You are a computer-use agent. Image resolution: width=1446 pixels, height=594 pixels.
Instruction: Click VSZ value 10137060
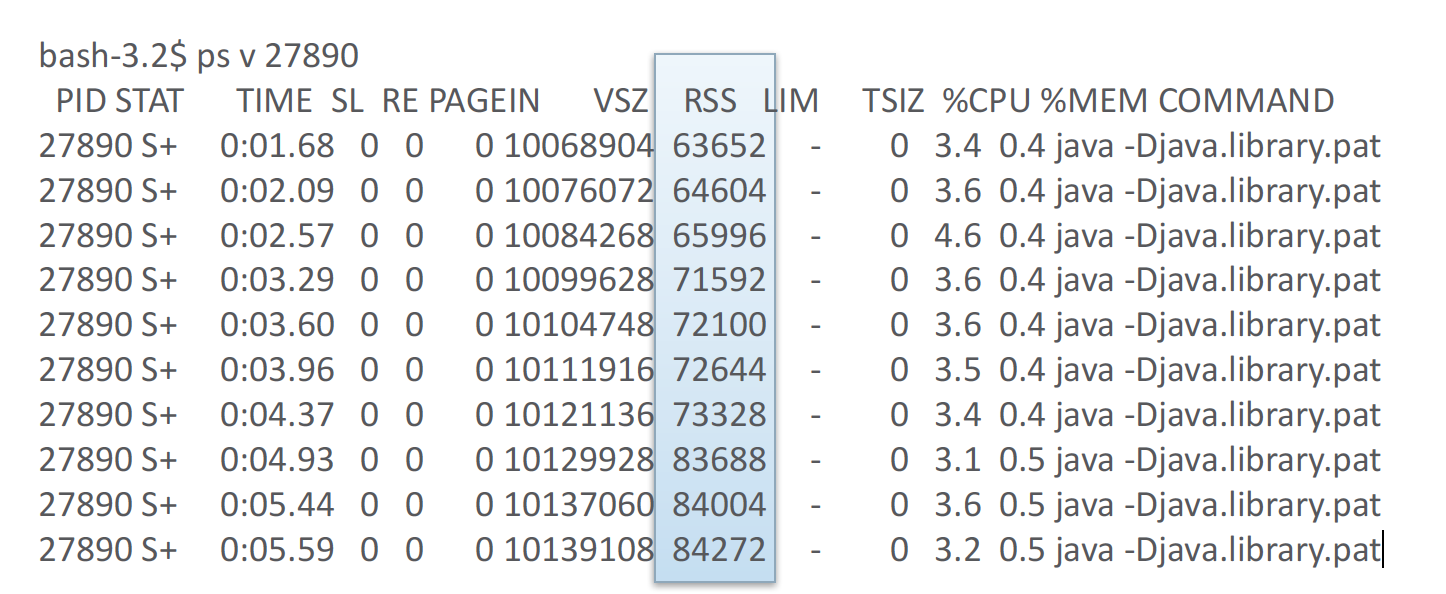click(579, 504)
